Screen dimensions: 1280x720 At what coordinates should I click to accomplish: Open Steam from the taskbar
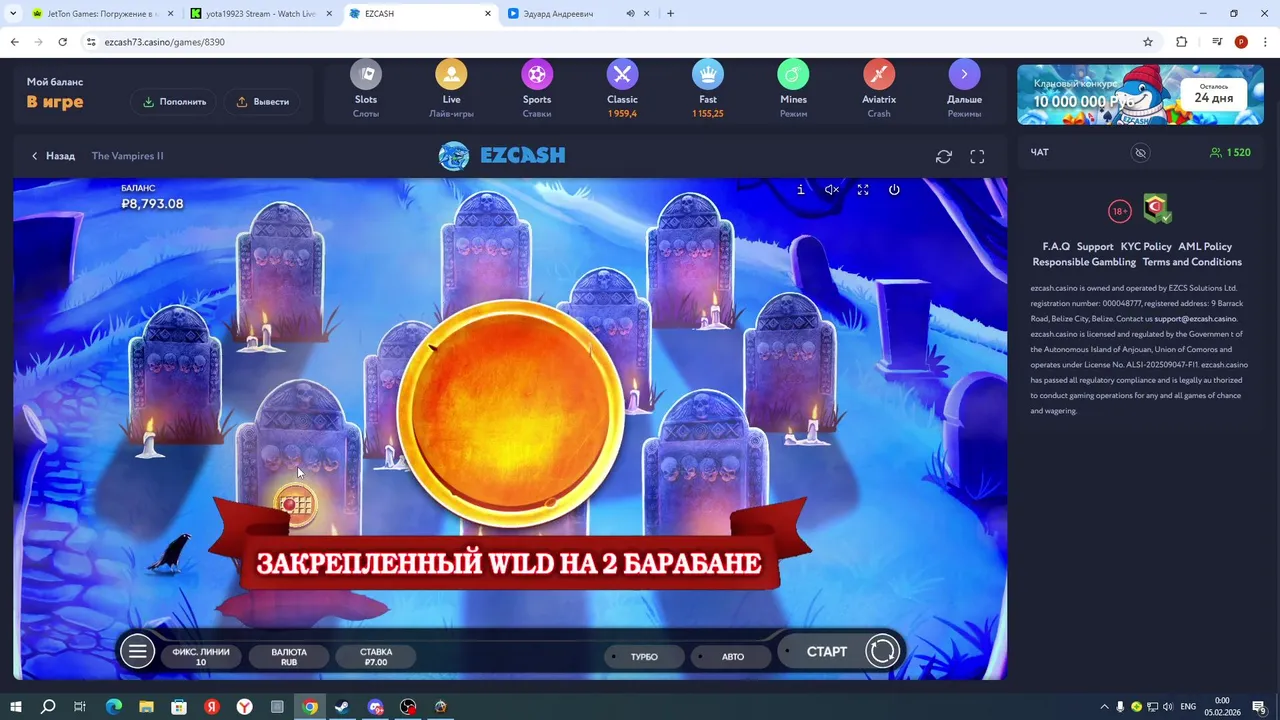[342, 707]
